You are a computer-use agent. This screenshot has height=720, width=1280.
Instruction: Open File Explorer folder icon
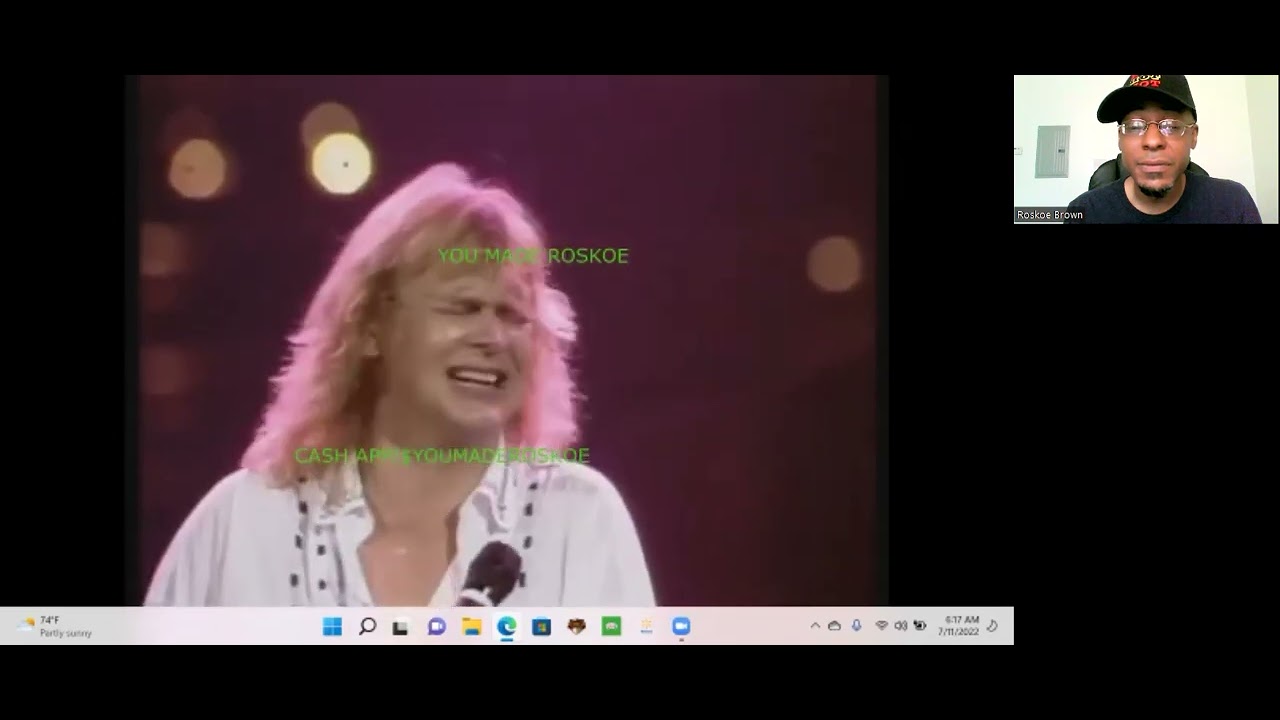pyautogui.click(x=471, y=626)
